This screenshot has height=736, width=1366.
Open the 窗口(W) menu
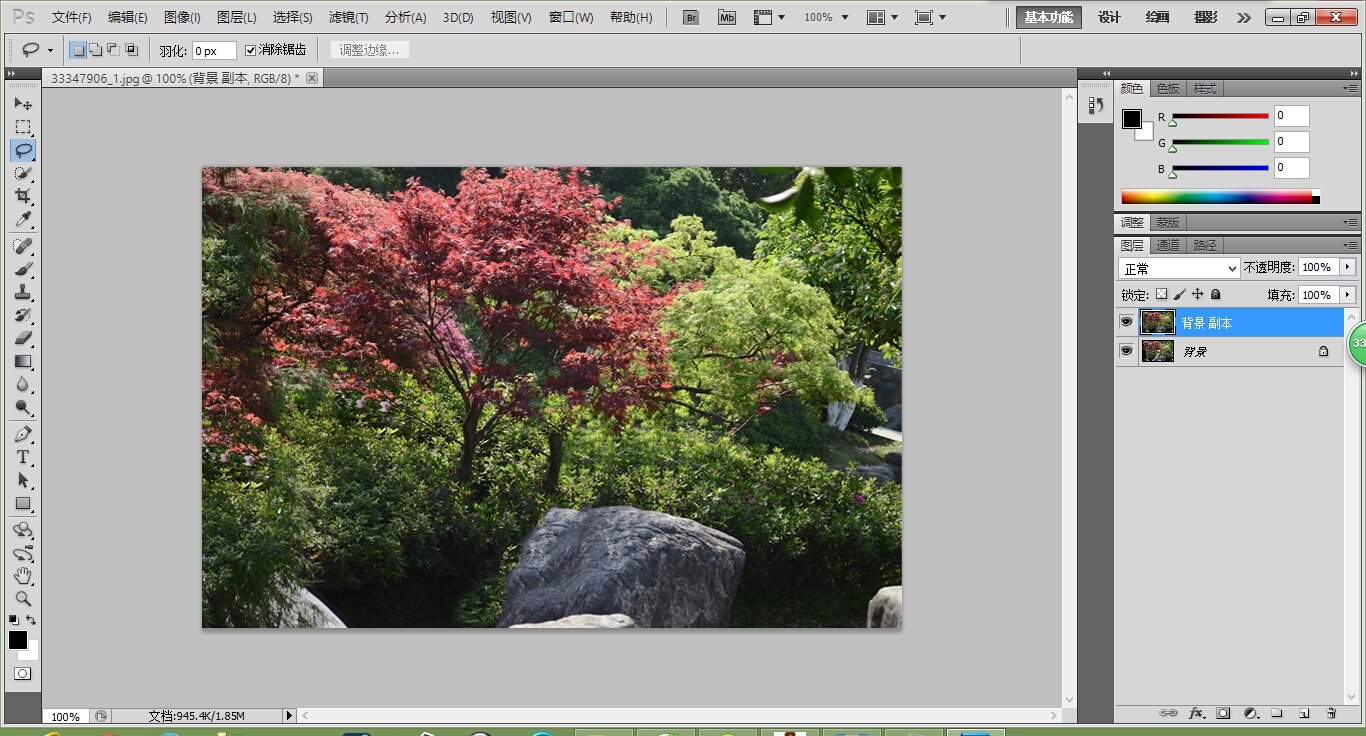pyautogui.click(x=571, y=17)
